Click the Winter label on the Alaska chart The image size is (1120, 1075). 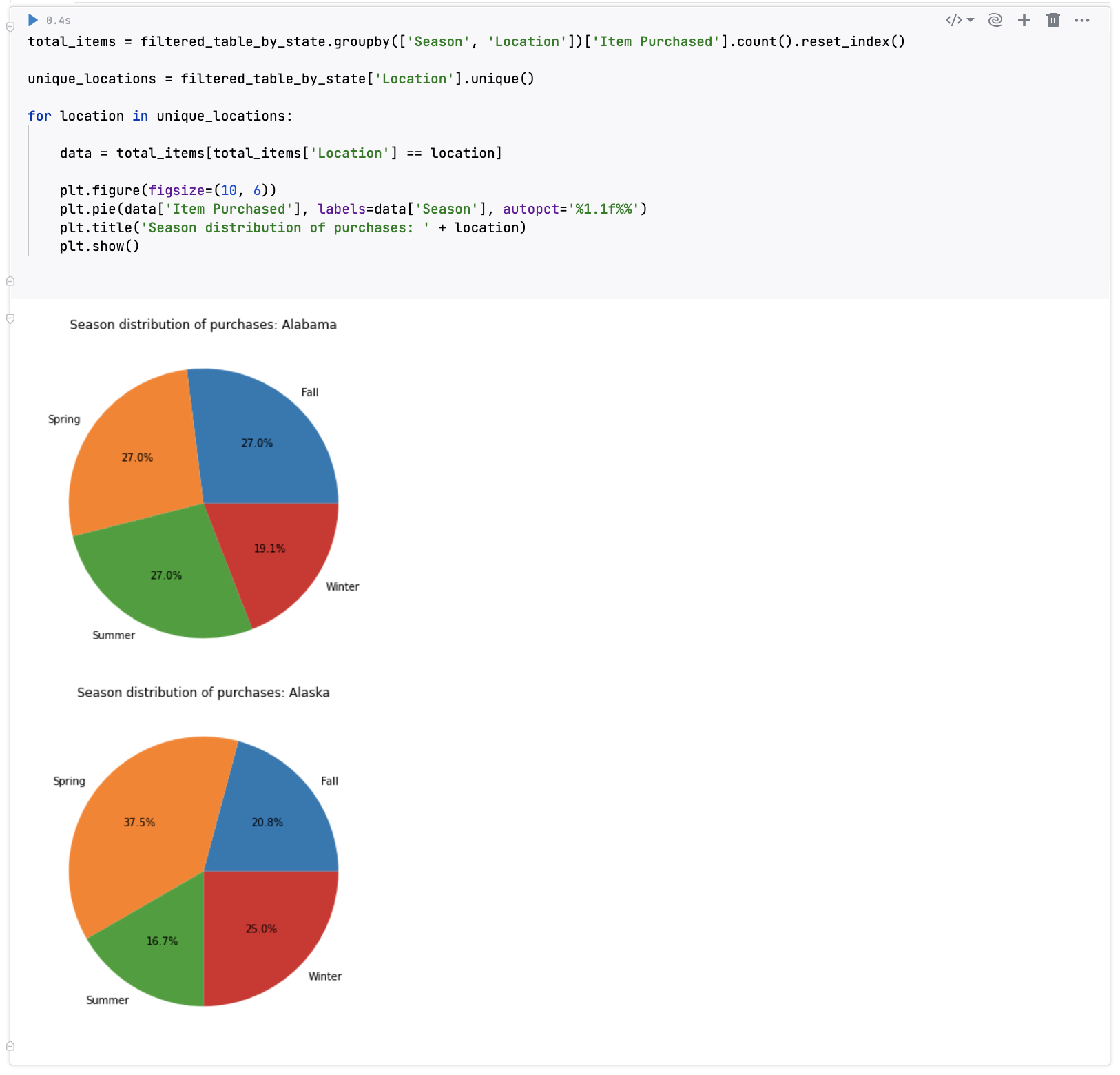click(324, 976)
